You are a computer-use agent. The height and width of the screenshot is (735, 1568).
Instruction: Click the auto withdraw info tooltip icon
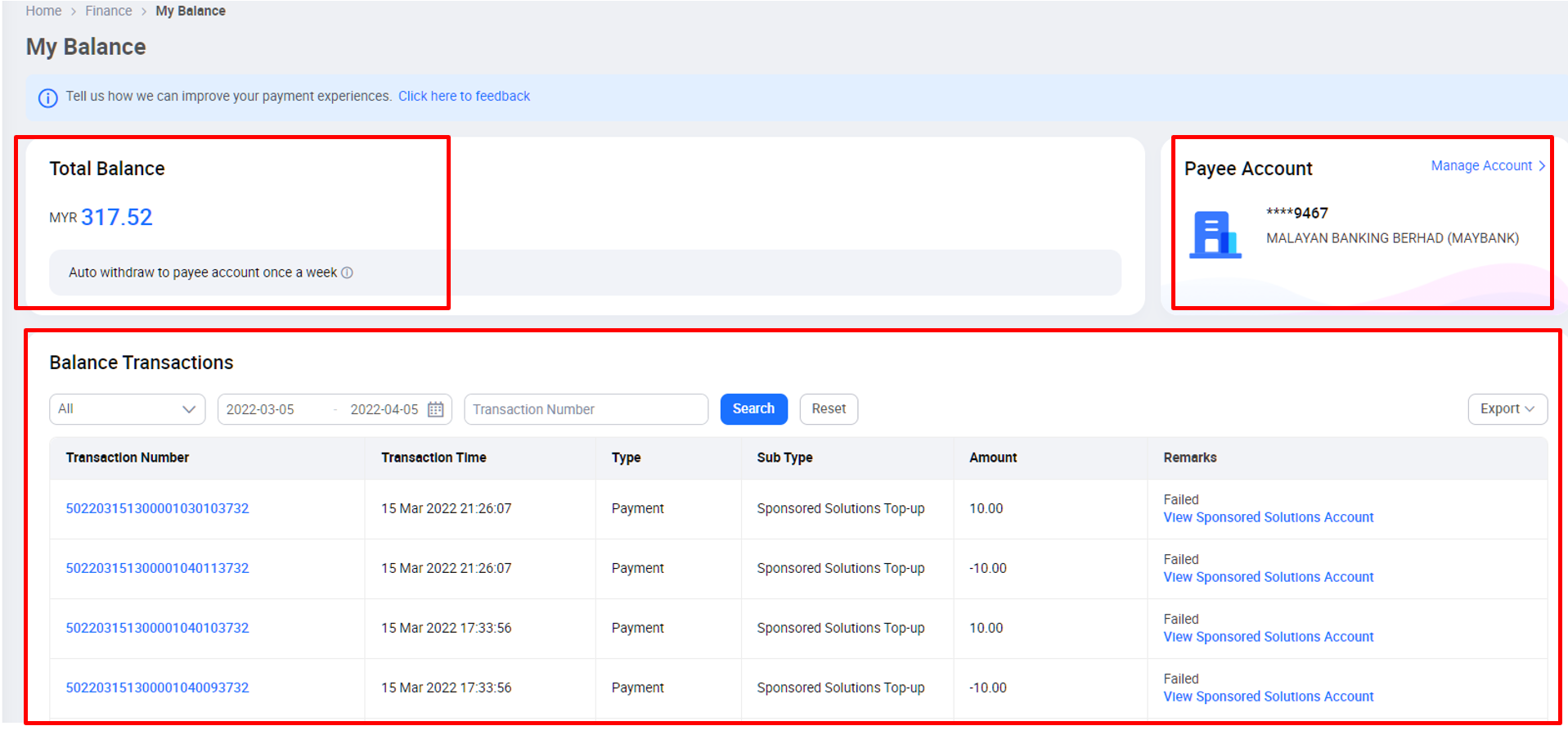click(347, 273)
